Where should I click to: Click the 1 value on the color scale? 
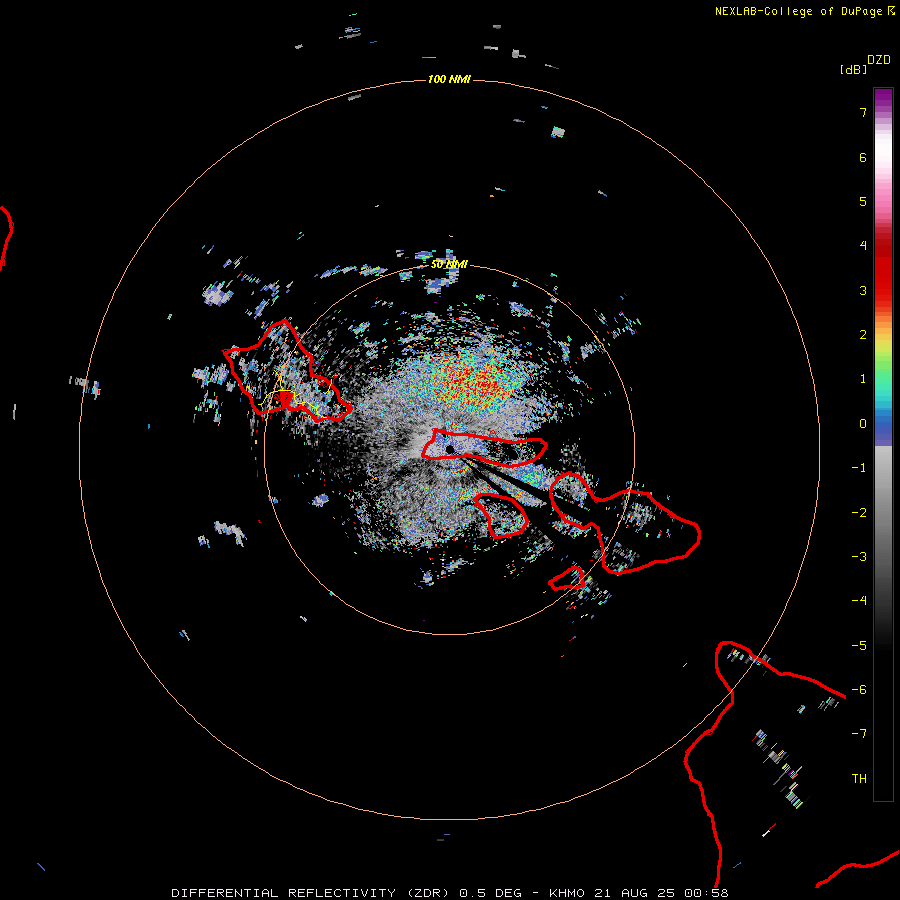point(863,379)
